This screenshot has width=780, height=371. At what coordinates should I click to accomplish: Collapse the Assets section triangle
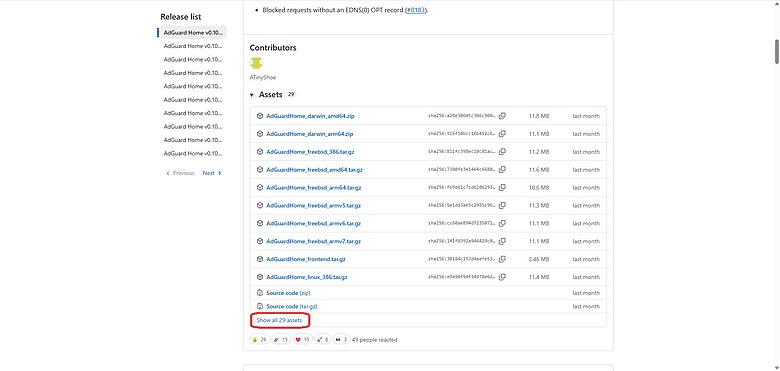[x=252, y=95]
